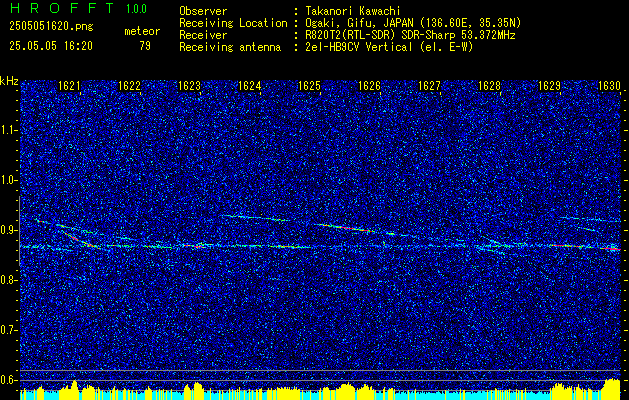Click the meteor label
The width and height of the screenshot is (629, 400).
(x=142, y=31)
